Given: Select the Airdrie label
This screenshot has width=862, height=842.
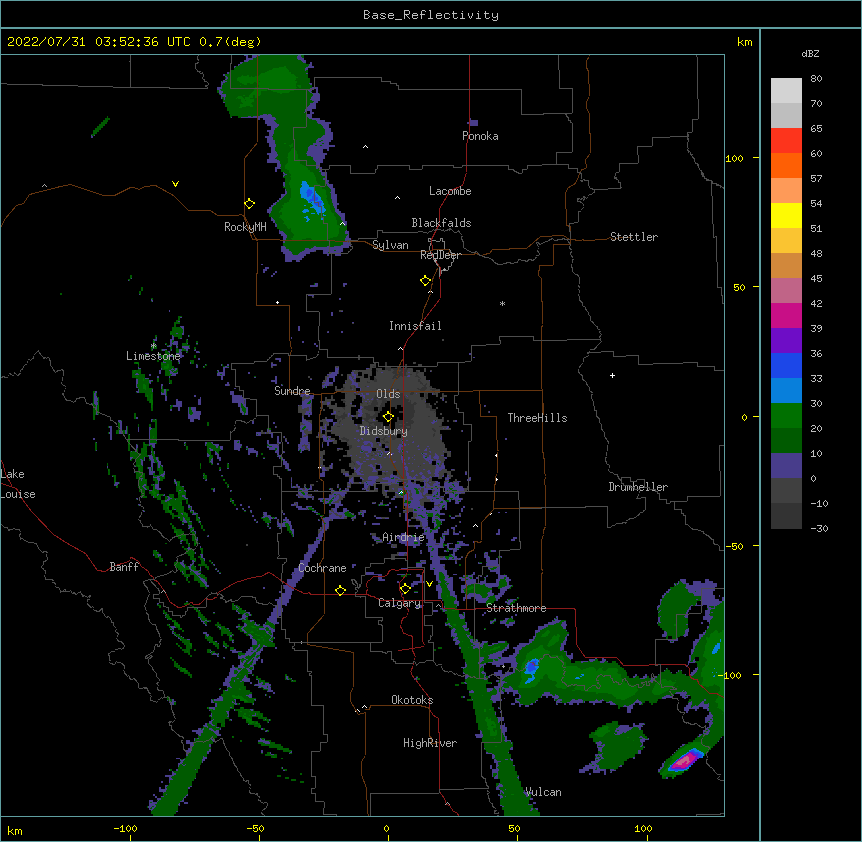Looking at the screenshot, I should coord(404,537).
